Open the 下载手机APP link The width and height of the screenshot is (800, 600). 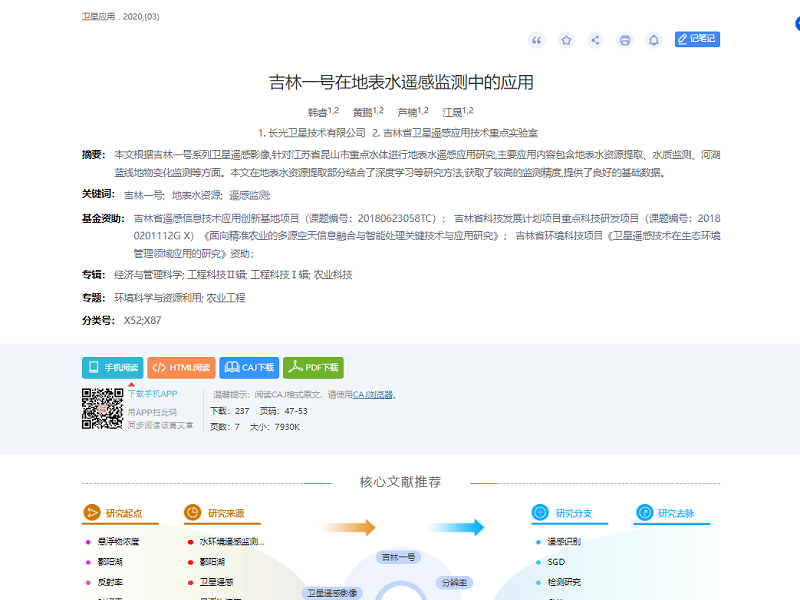click(x=152, y=394)
